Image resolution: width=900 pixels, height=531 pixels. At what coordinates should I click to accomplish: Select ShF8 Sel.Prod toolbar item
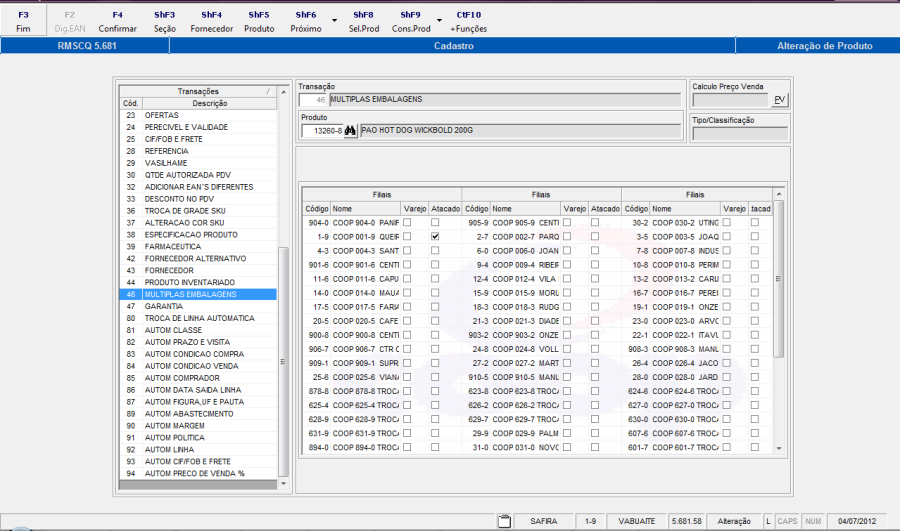pos(362,22)
